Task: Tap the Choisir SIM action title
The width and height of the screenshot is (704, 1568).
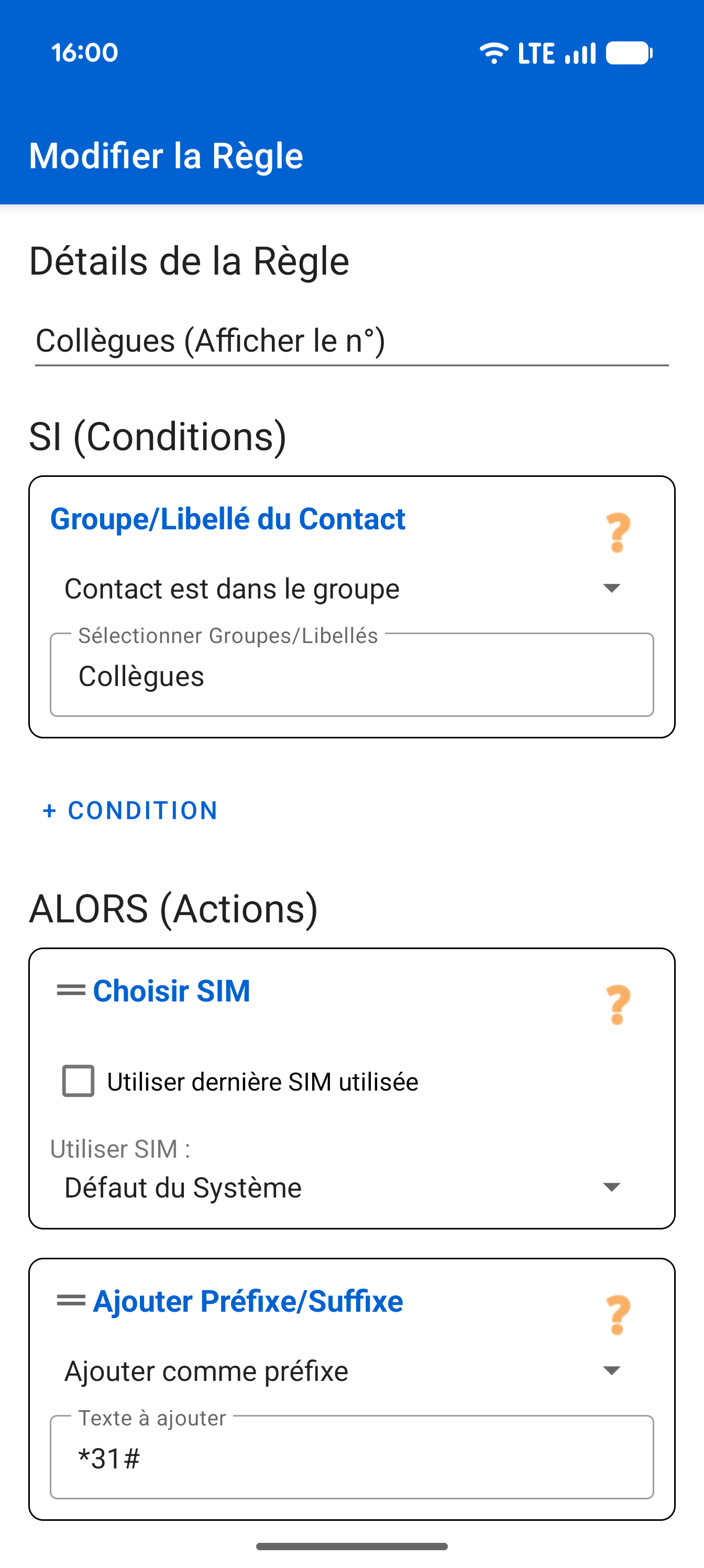Action: pos(172,991)
